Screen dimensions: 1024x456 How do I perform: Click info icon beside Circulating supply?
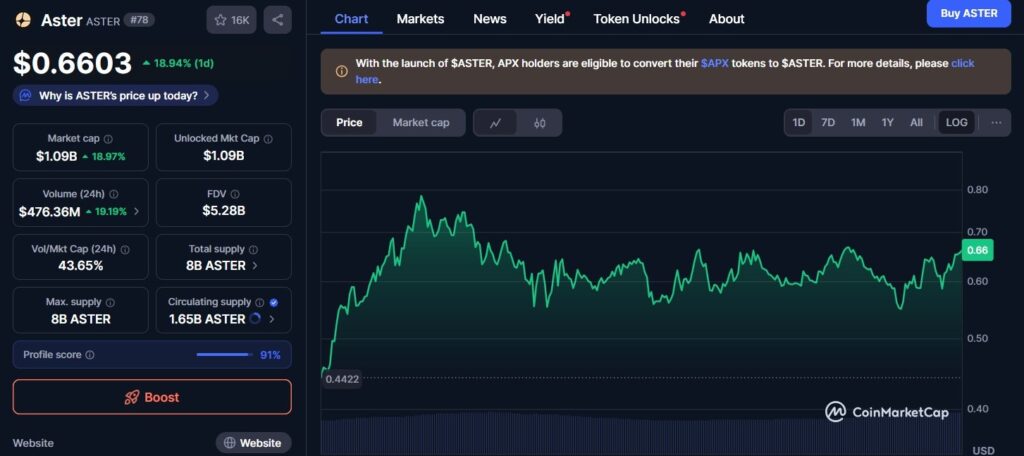260,302
